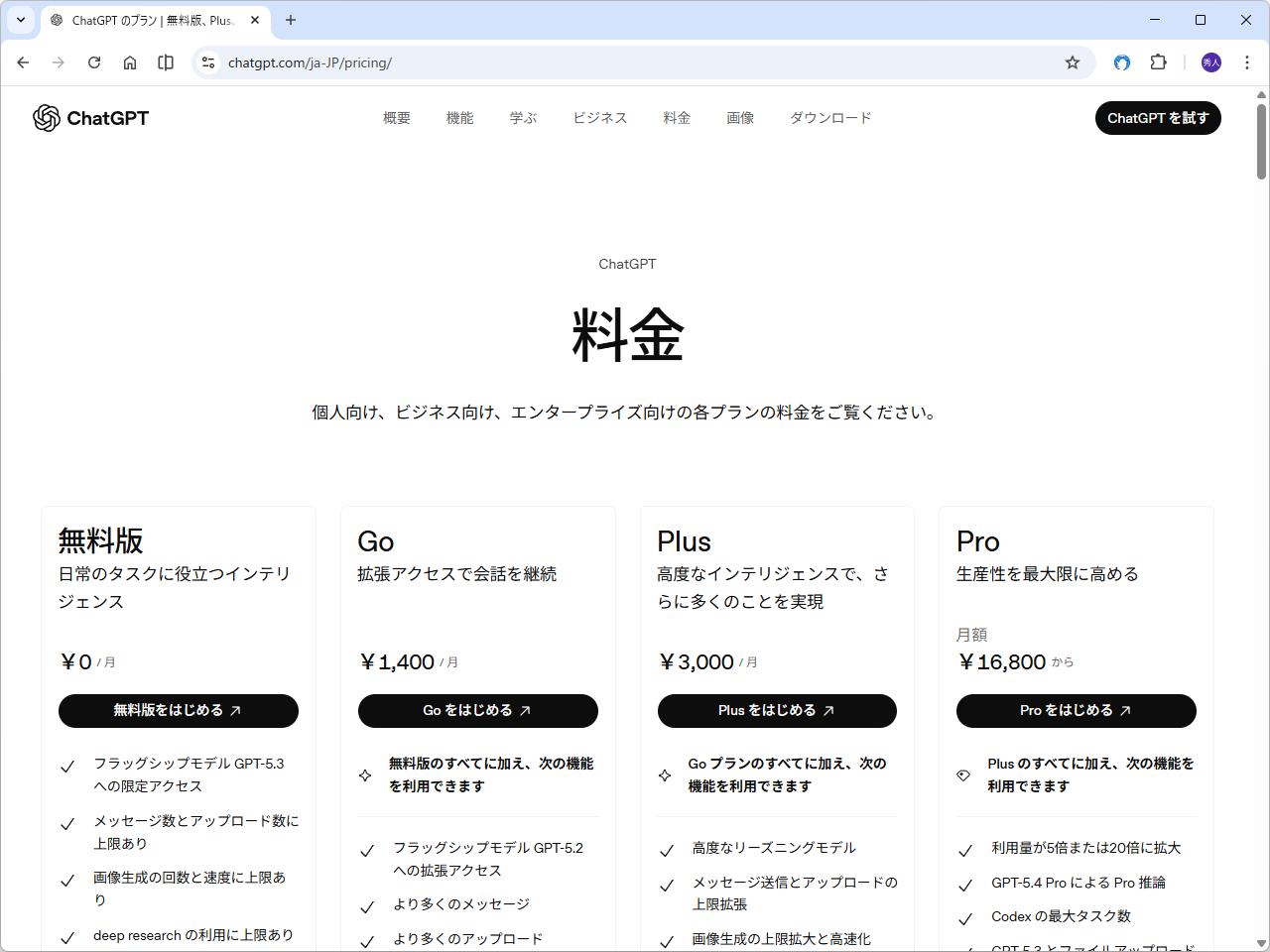Open the ビジネス navigation item
The image size is (1270, 952).
tap(599, 117)
